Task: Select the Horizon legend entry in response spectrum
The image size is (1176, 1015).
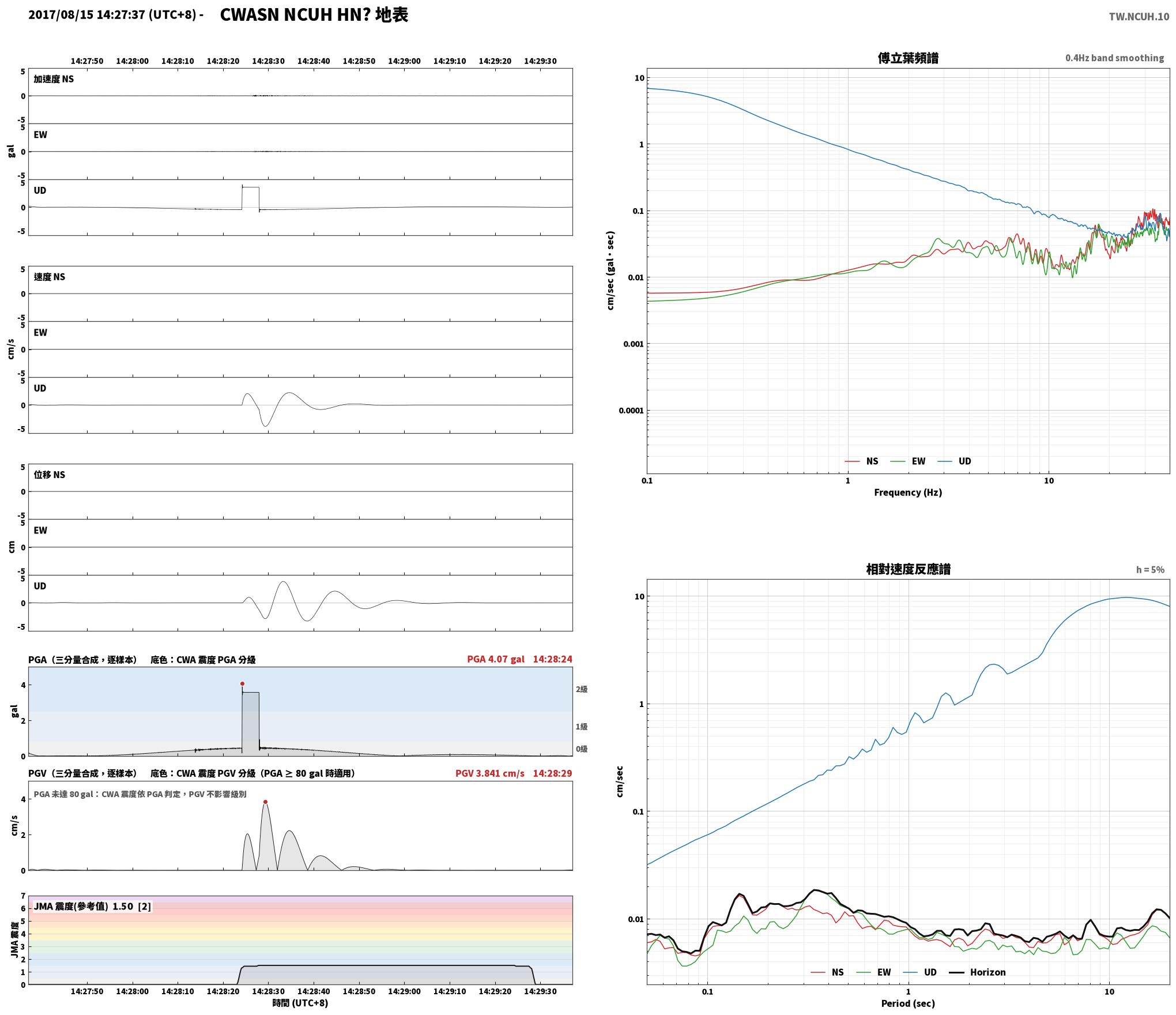Action: (977, 972)
